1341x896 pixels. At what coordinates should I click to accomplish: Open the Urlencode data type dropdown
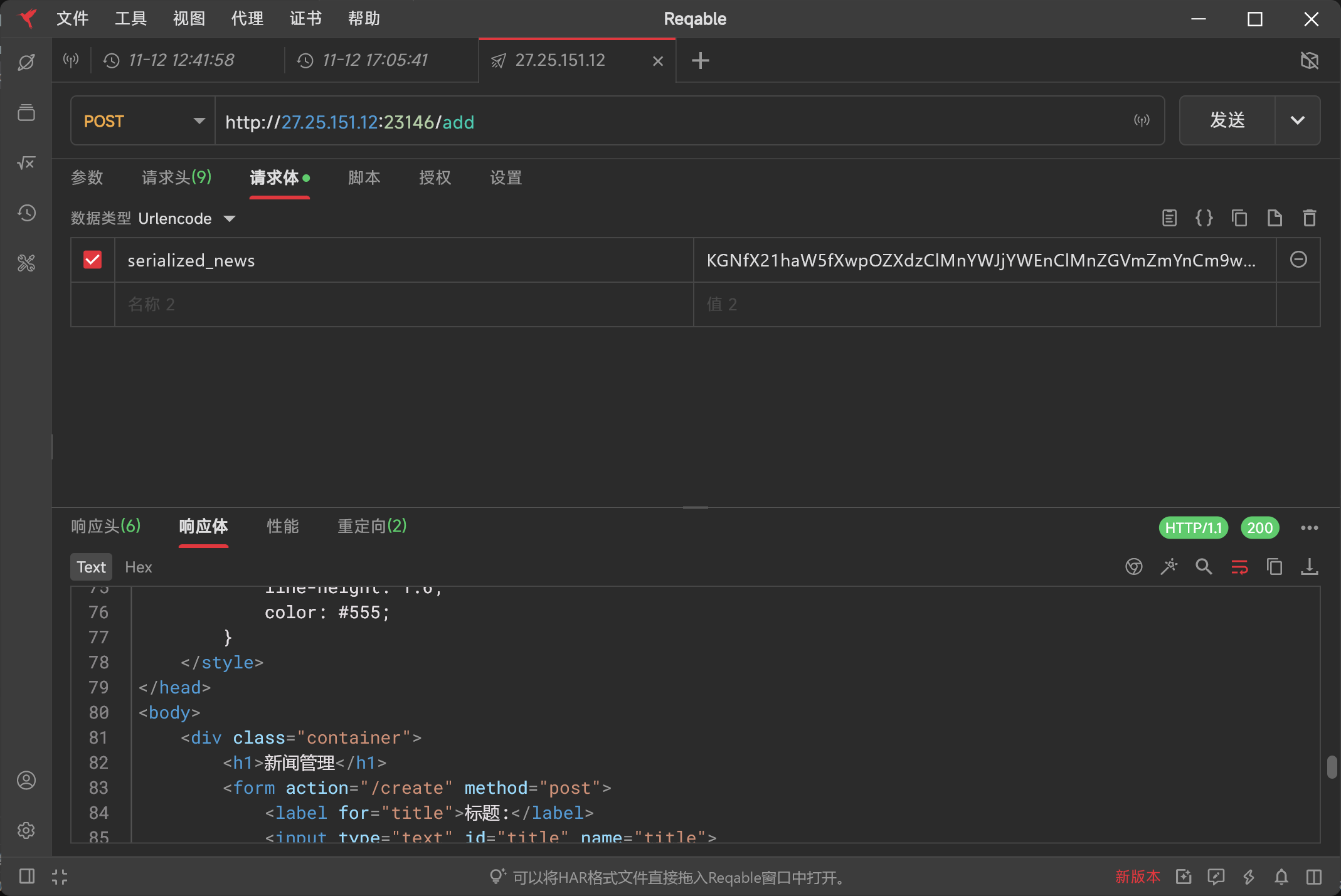coord(187,219)
